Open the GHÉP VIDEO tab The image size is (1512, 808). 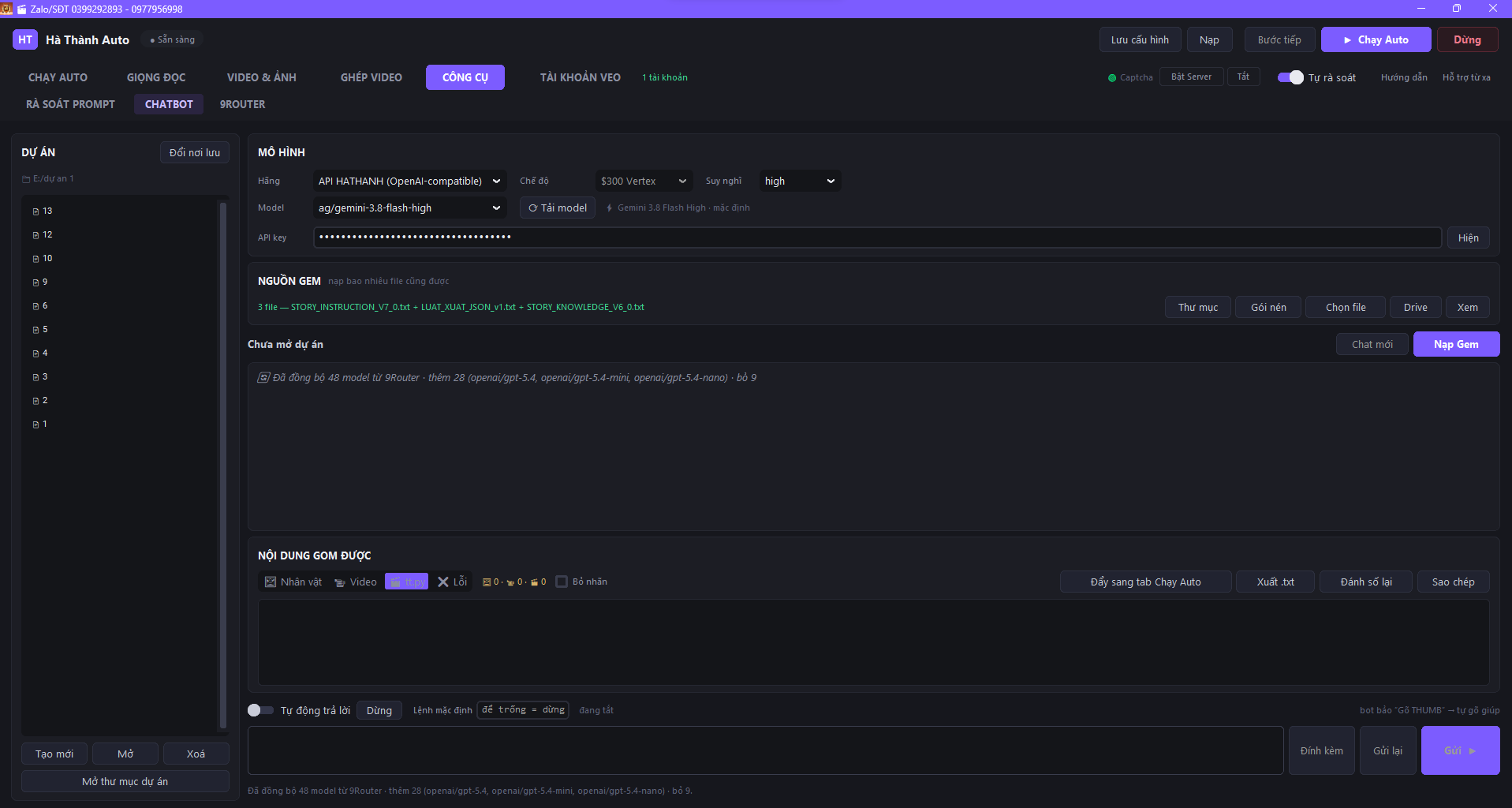[371, 77]
